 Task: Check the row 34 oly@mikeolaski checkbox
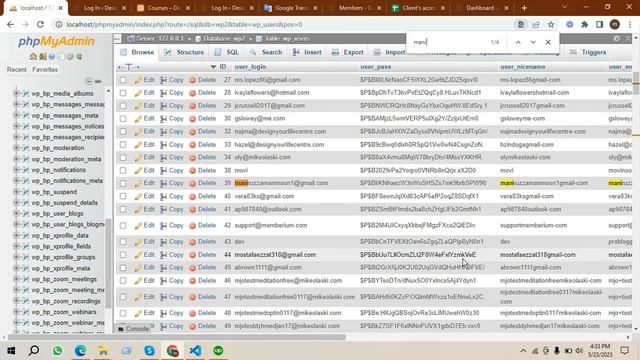click(123, 158)
